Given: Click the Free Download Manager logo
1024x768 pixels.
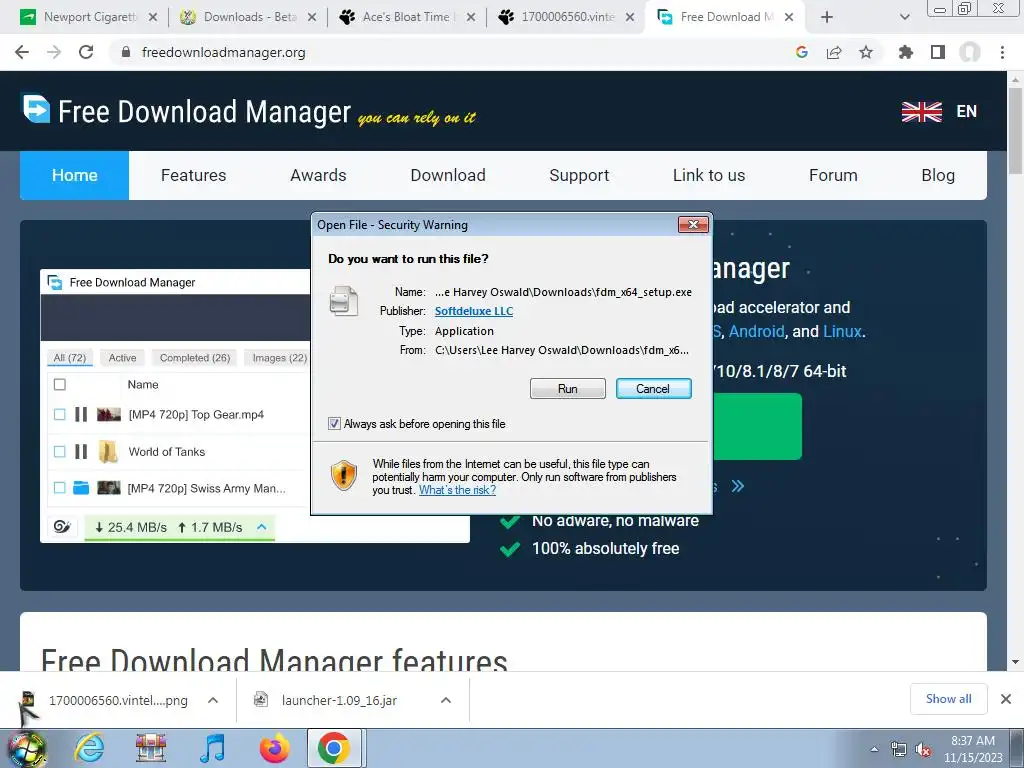Looking at the screenshot, I should click(x=36, y=109).
